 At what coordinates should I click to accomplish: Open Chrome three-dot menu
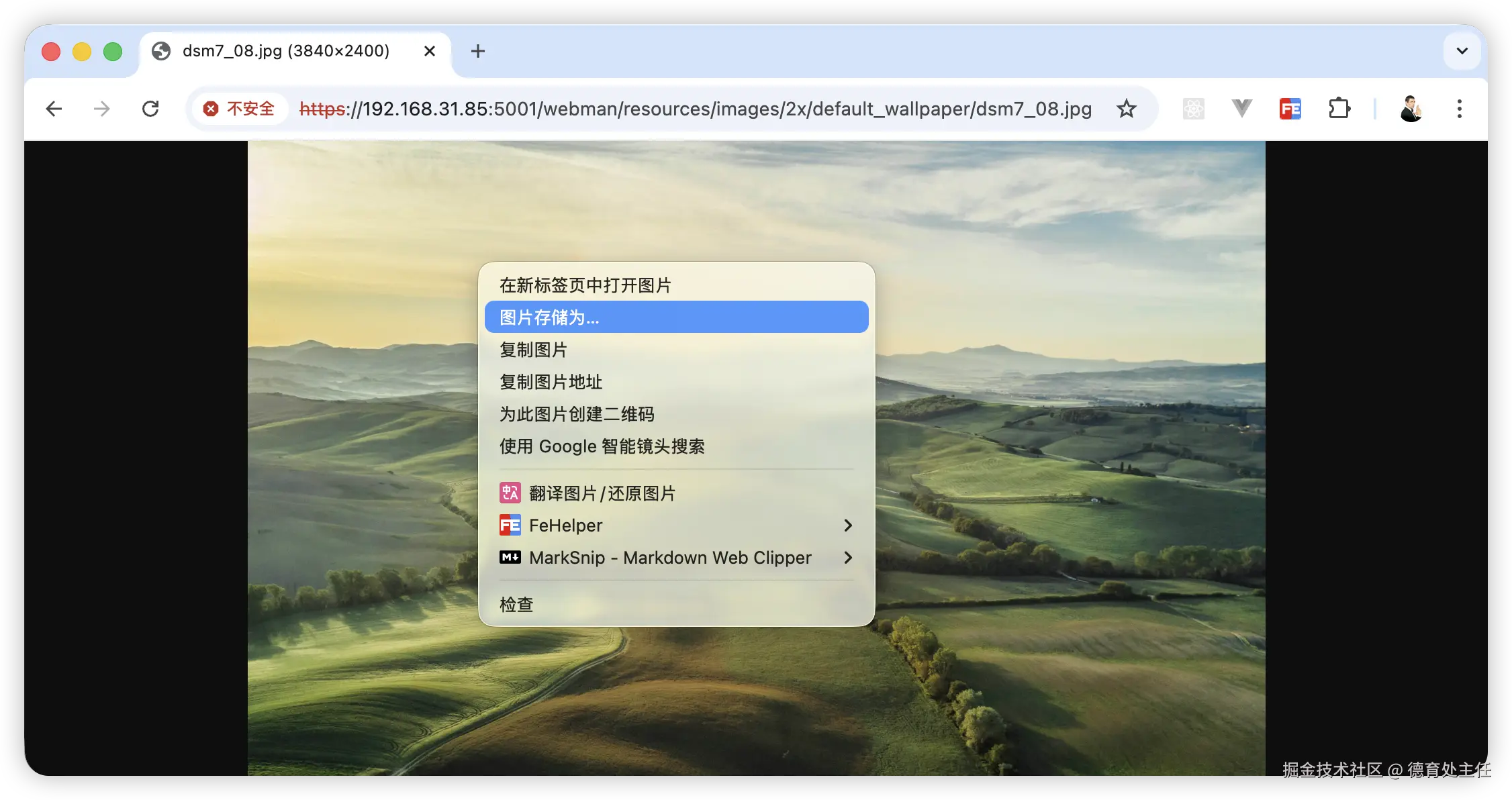click(x=1459, y=109)
